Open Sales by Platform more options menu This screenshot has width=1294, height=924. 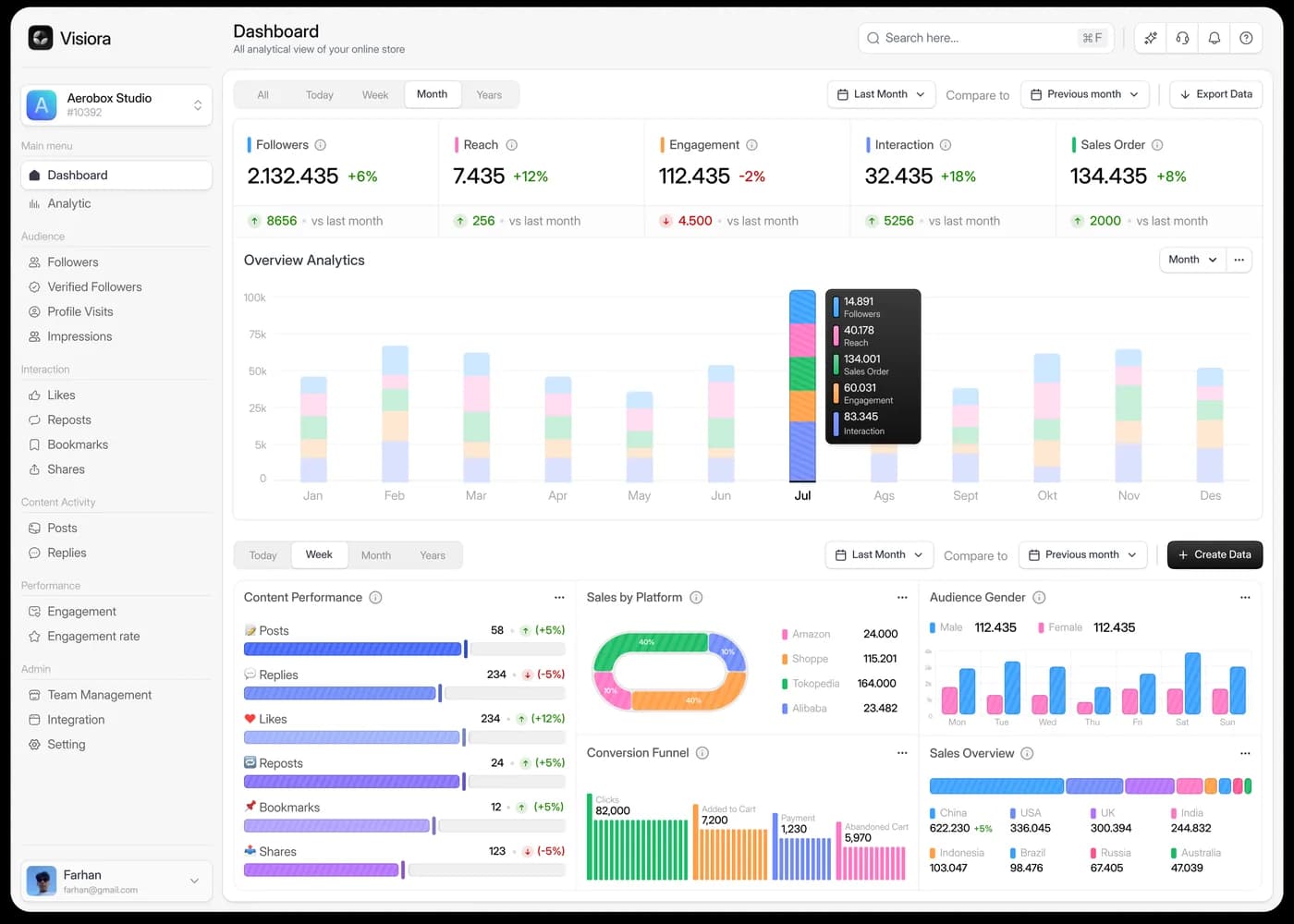pyautogui.click(x=902, y=598)
